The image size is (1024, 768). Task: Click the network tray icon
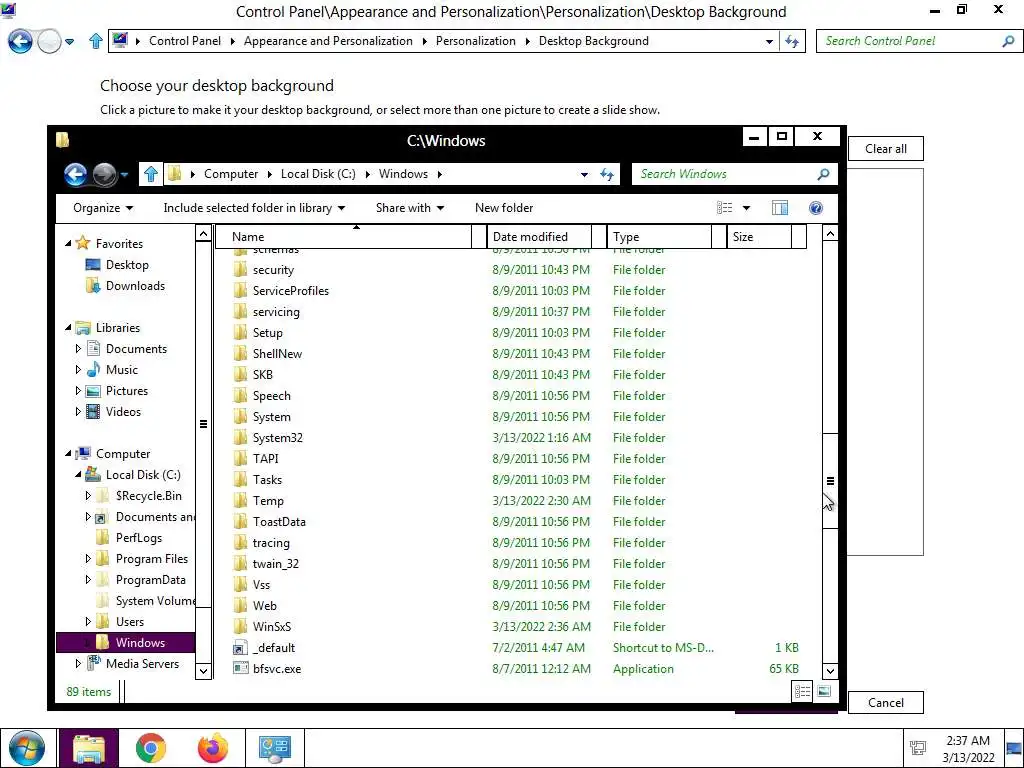918,748
